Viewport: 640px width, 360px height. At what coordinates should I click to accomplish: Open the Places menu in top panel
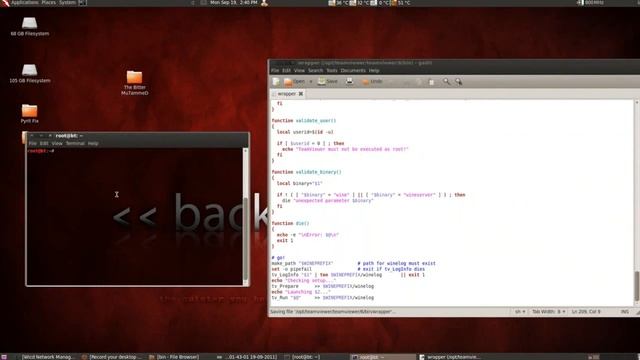(49, 2)
